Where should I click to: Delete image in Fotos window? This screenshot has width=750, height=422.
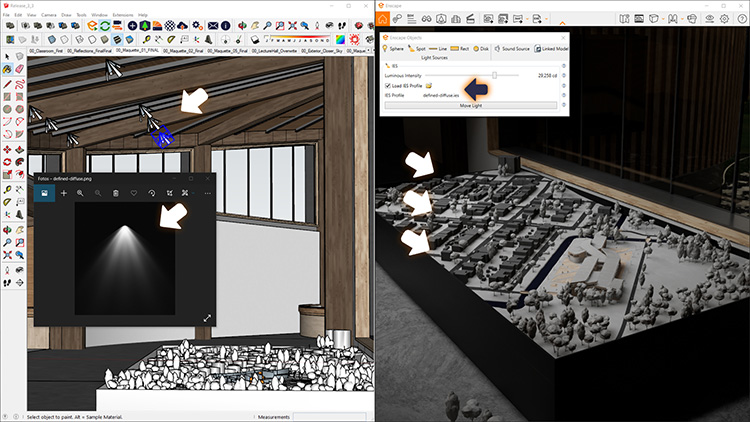tap(115, 193)
